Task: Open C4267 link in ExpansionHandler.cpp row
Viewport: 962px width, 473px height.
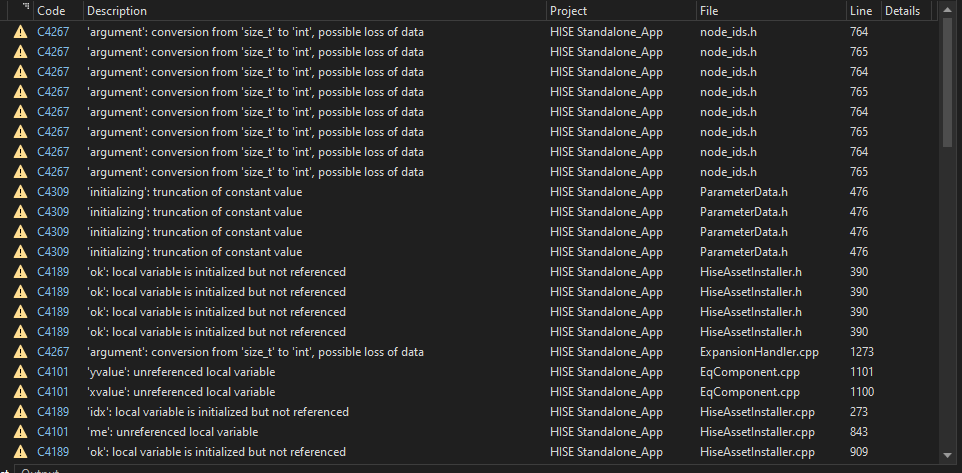Action: 53,352
